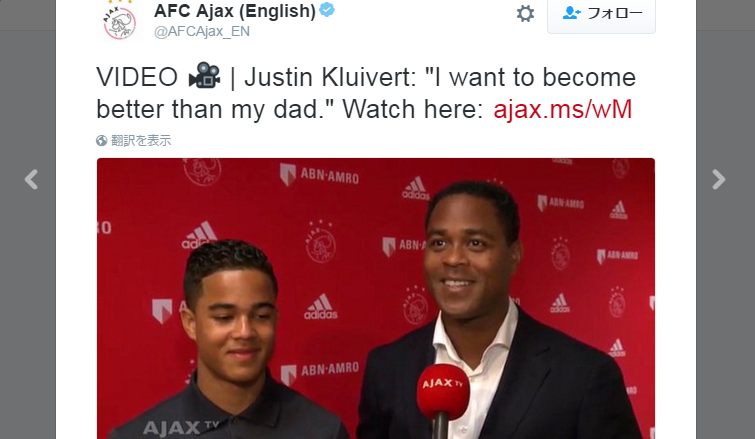Click the video camera emoji in tweet
Screen dimensions: 755x439
[204, 76]
